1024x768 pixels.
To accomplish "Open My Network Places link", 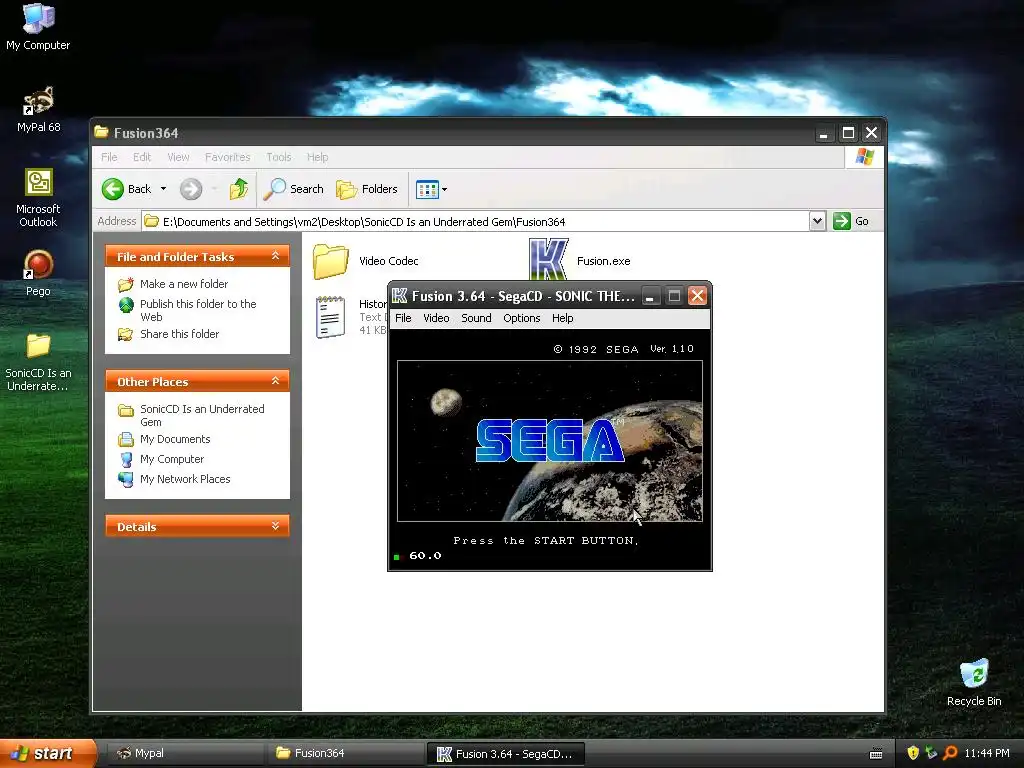I will click(x=185, y=479).
